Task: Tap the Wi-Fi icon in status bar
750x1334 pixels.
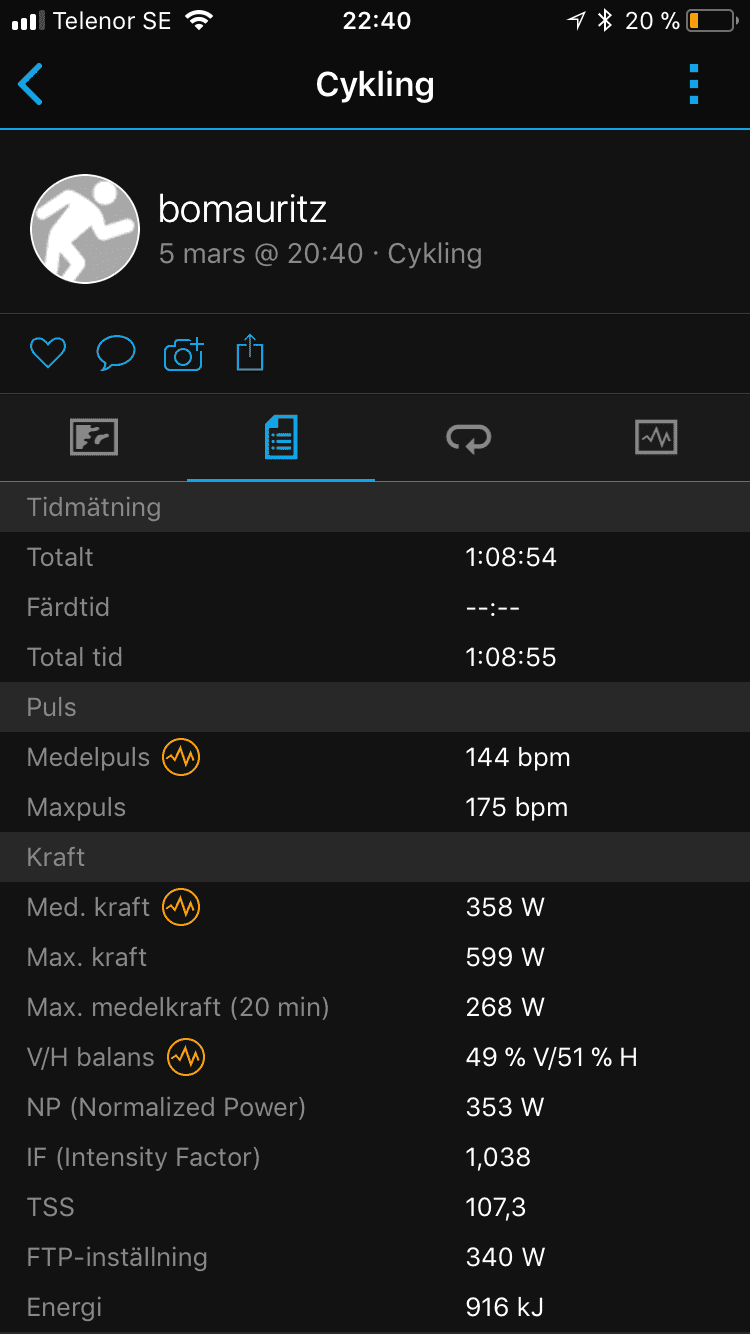Action: tap(200, 21)
